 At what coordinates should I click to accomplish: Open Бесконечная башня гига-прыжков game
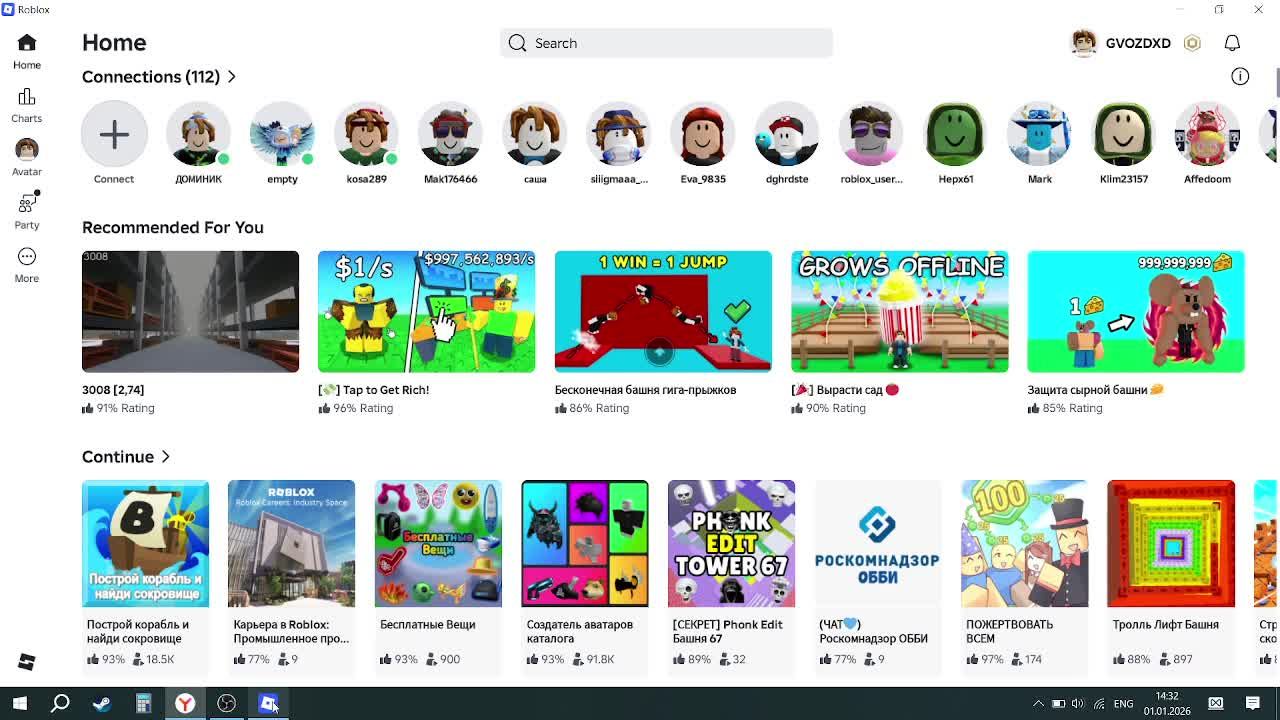point(663,311)
